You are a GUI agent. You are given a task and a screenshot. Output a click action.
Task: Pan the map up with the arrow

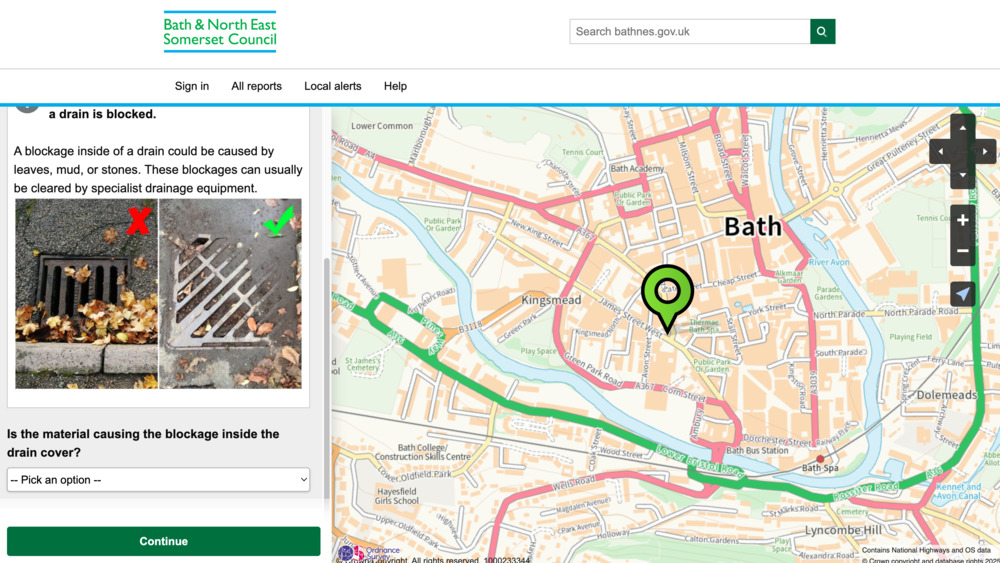click(962, 128)
